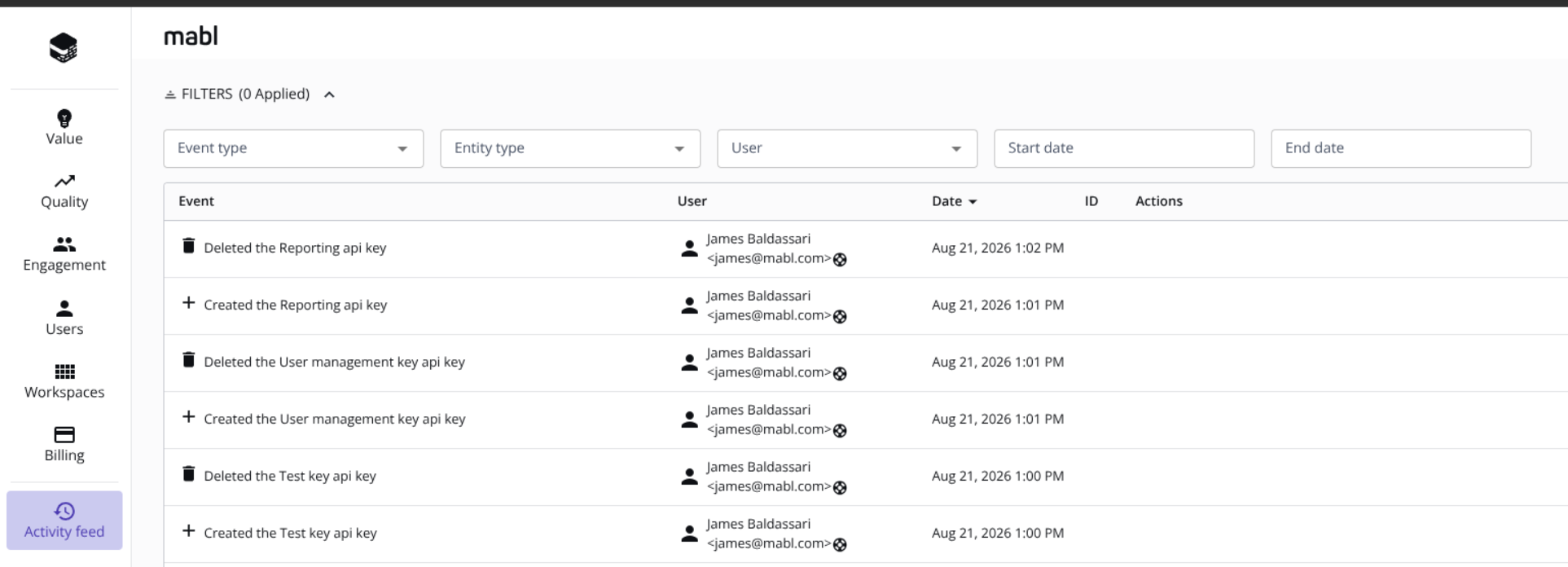Go to the Quality section
This screenshot has height=567, width=1568.
pos(64,191)
